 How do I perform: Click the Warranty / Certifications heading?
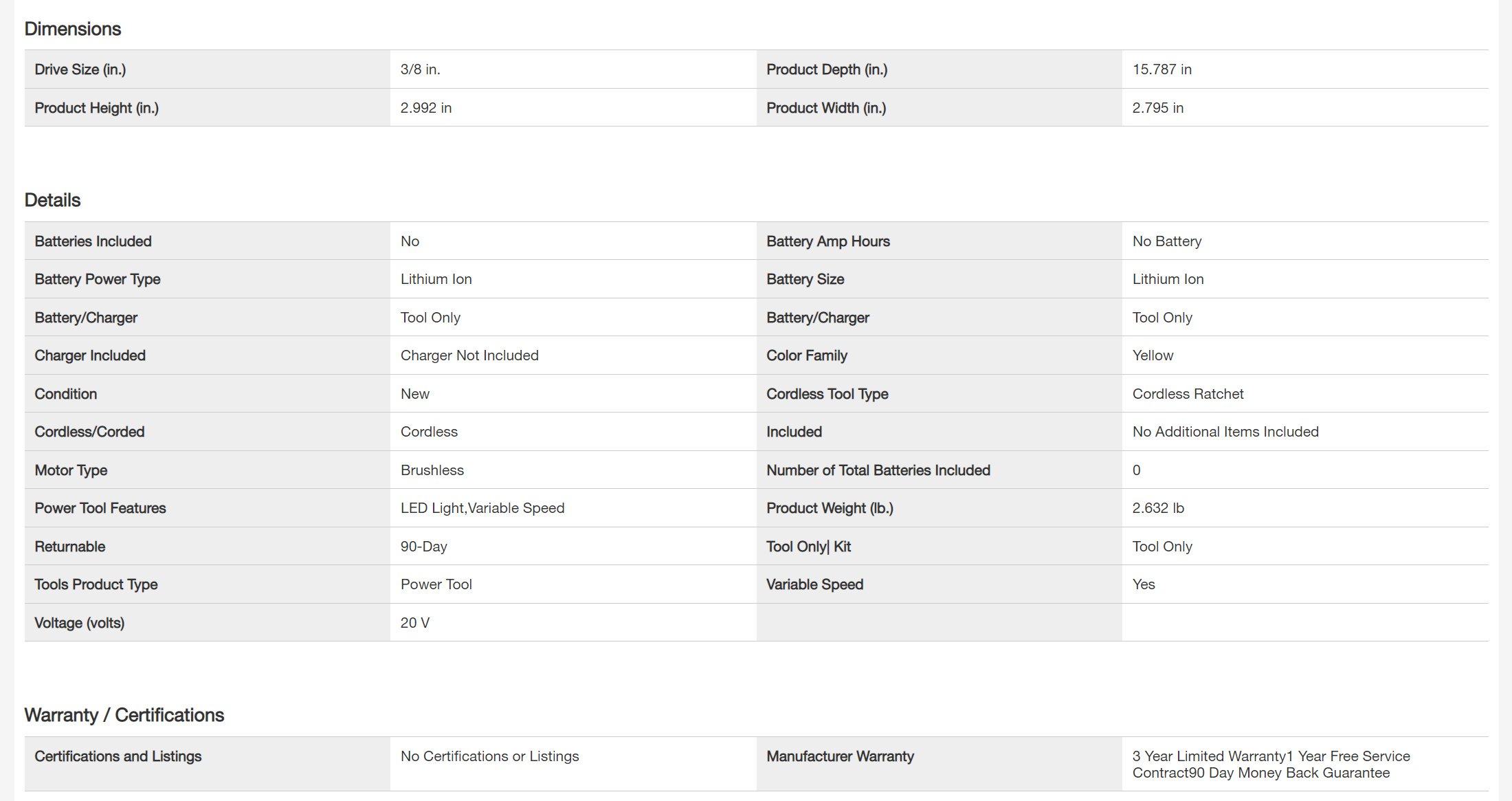point(124,715)
